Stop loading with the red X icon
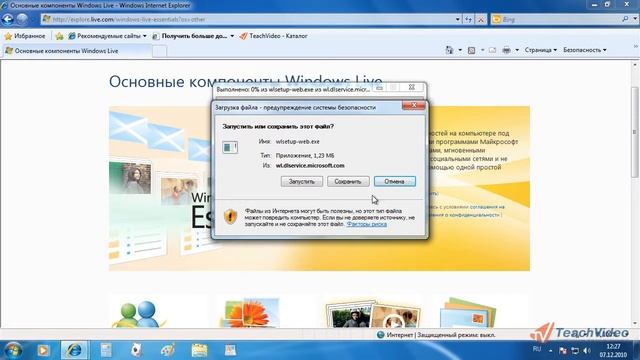Viewport: 640px width, 360px height. [x=482, y=19]
